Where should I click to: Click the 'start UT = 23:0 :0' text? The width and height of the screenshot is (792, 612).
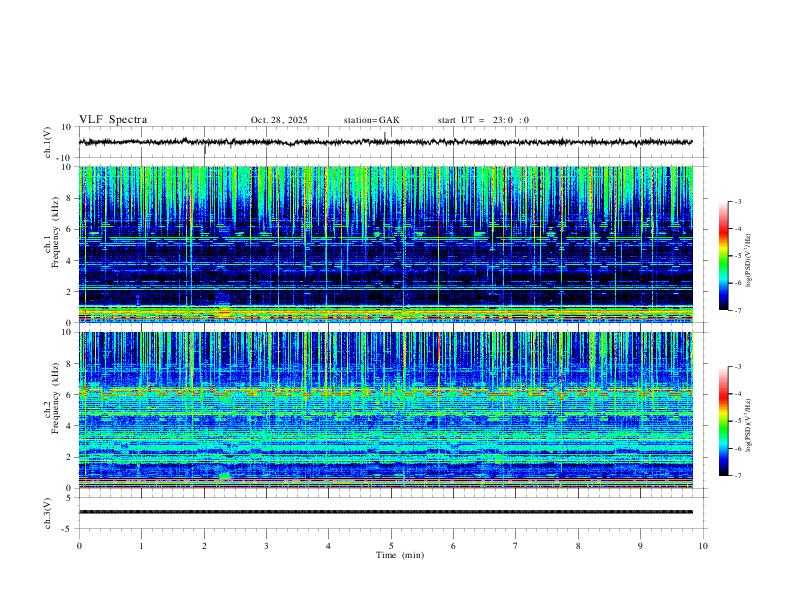[483, 120]
